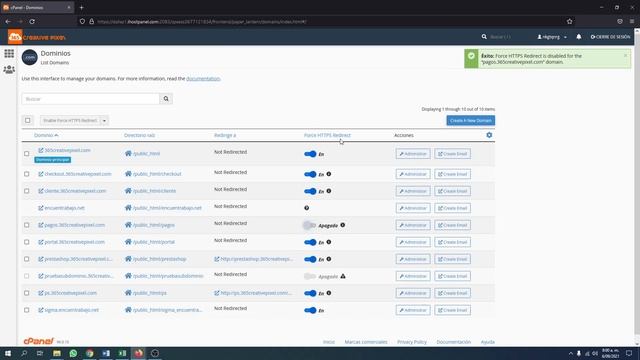Image resolution: width=640 pixels, height=360 pixels.
Task: Open Ayuda footer link
Action: tap(488, 342)
